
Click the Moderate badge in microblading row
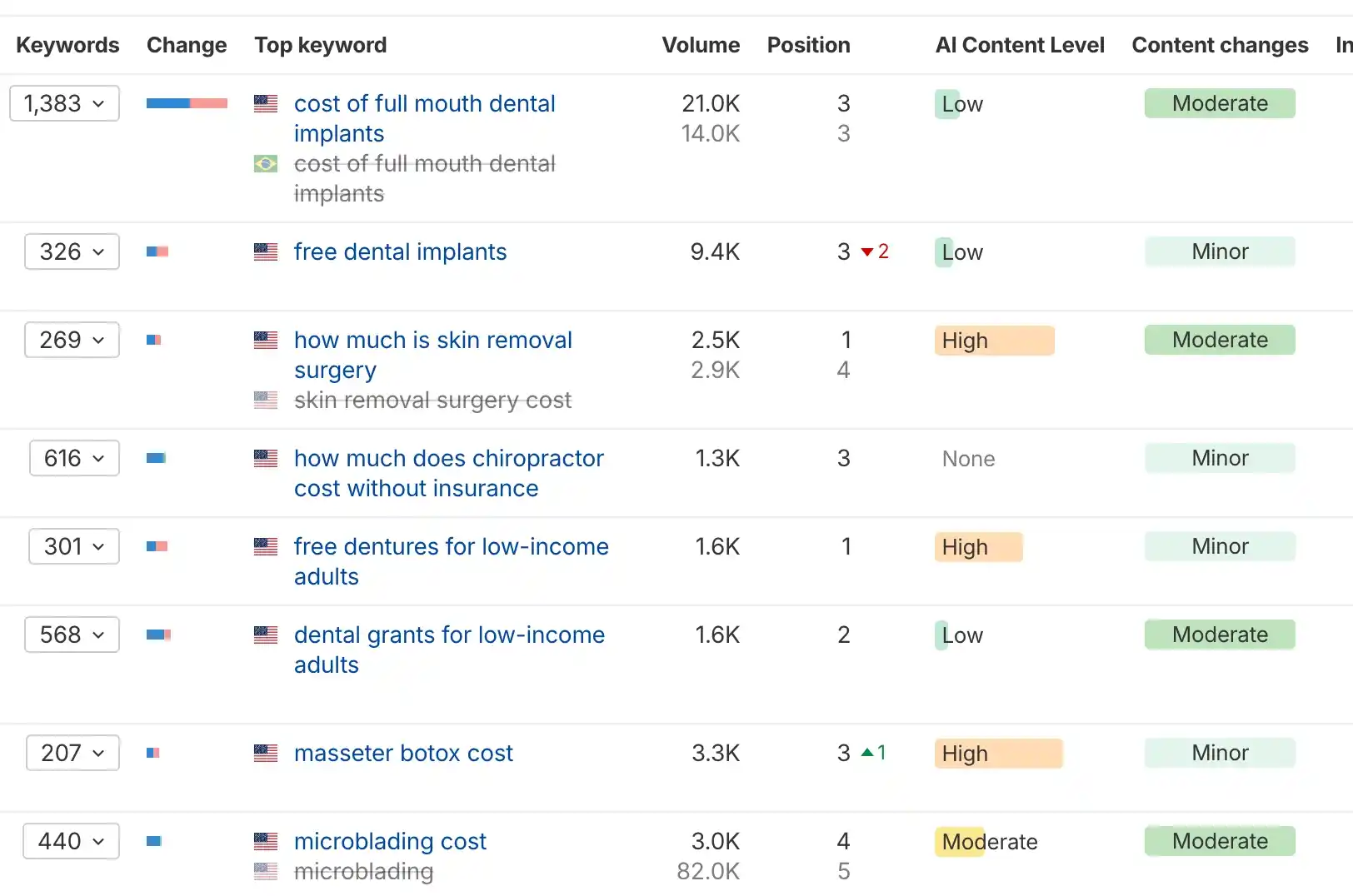pos(1220,841)
